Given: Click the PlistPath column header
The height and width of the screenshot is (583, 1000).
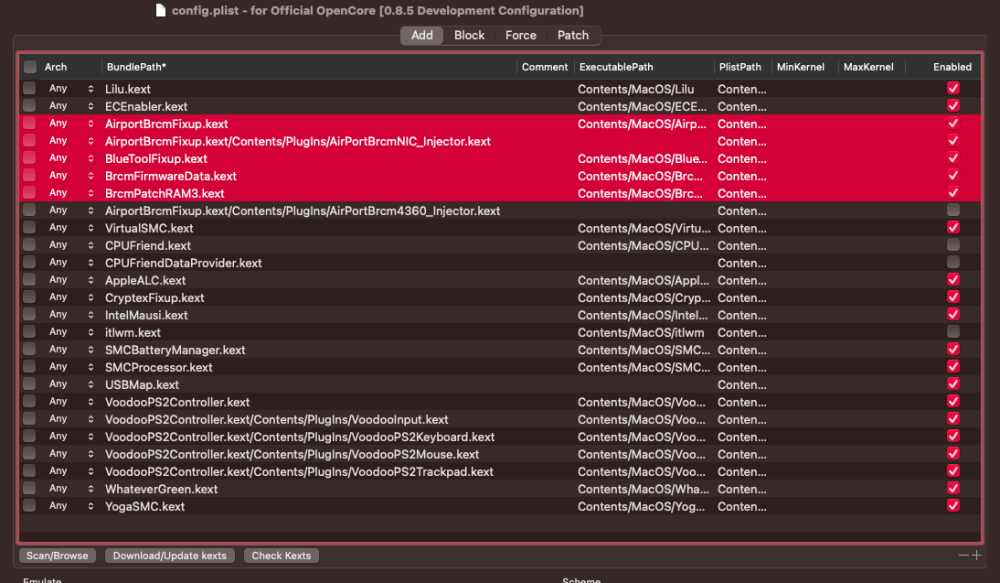Looking at the screenshot, I should click(x=740, y=66).
